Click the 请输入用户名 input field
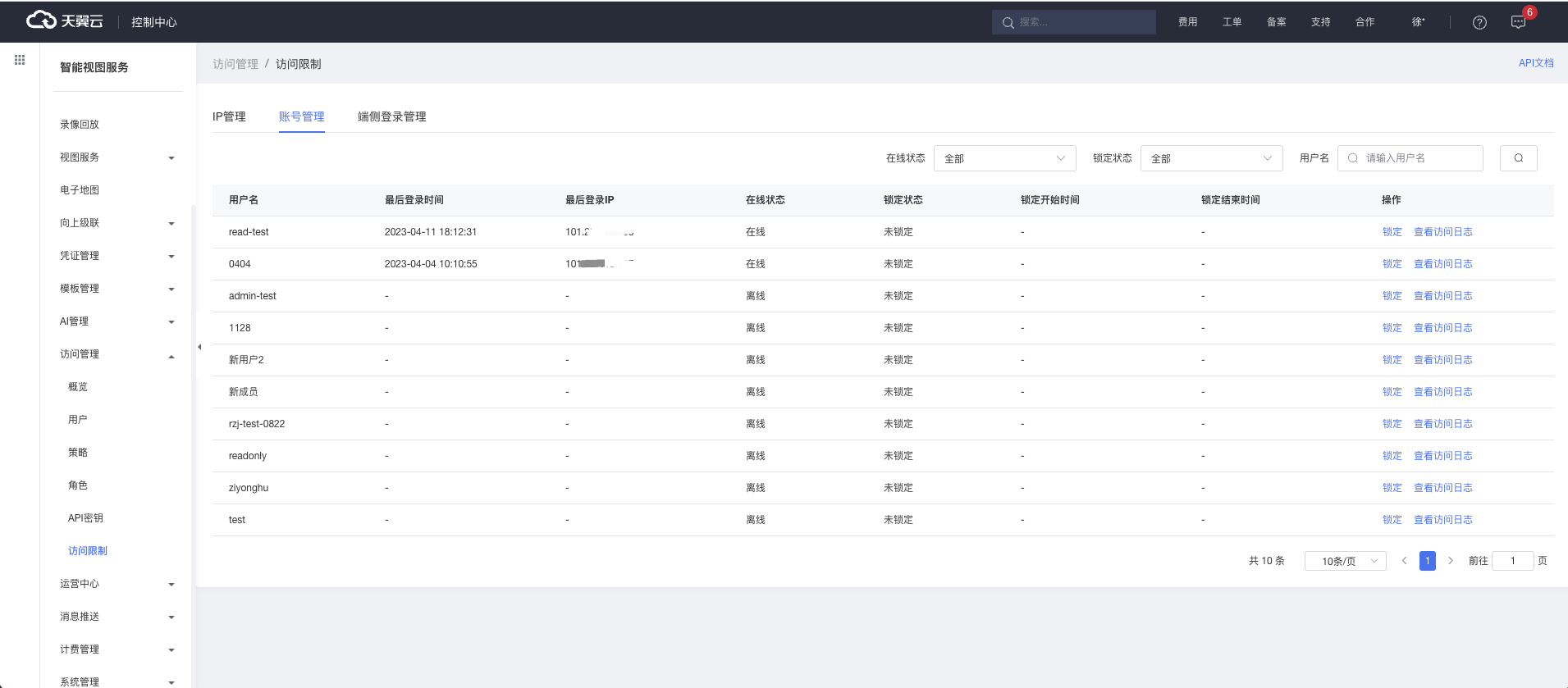The width and height of the screenshot is (1568, 688). [x=1419, y=158]
